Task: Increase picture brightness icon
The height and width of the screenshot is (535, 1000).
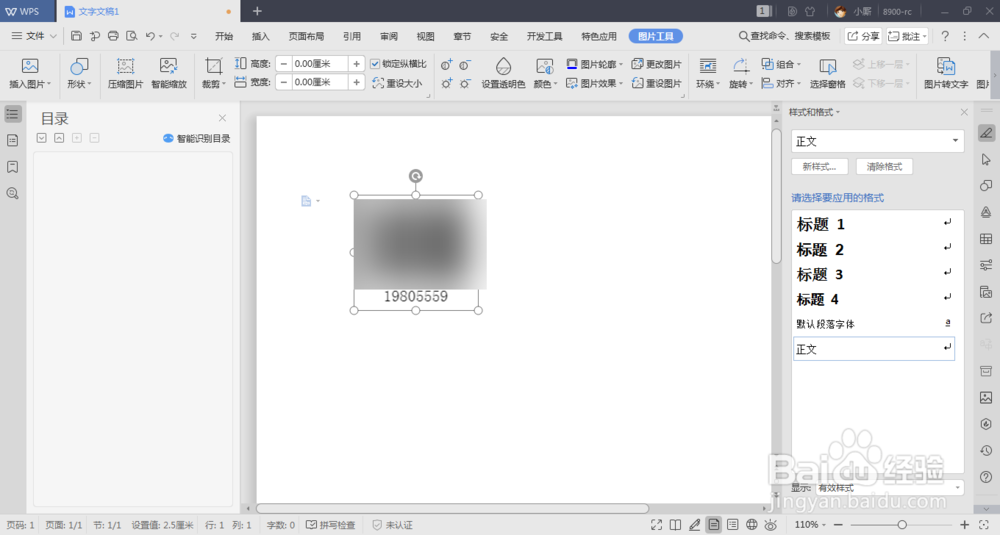Action: click(x=446, y=84)
